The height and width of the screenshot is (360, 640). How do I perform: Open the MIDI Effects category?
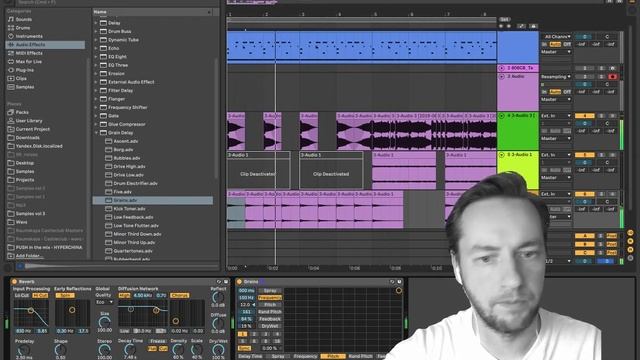pyautogui.click(x=29, y=53)
